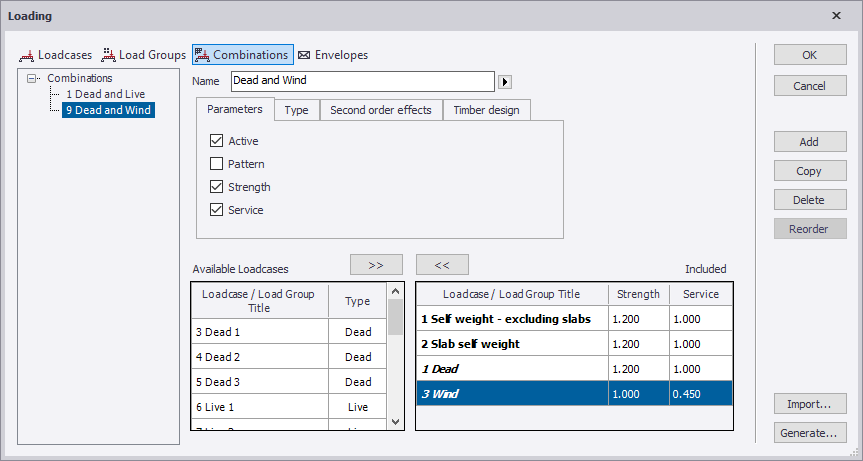Click scroll down arrow in Available Loadcases
The width and height of the screenshot is (863, 461).
pos(395,422)
